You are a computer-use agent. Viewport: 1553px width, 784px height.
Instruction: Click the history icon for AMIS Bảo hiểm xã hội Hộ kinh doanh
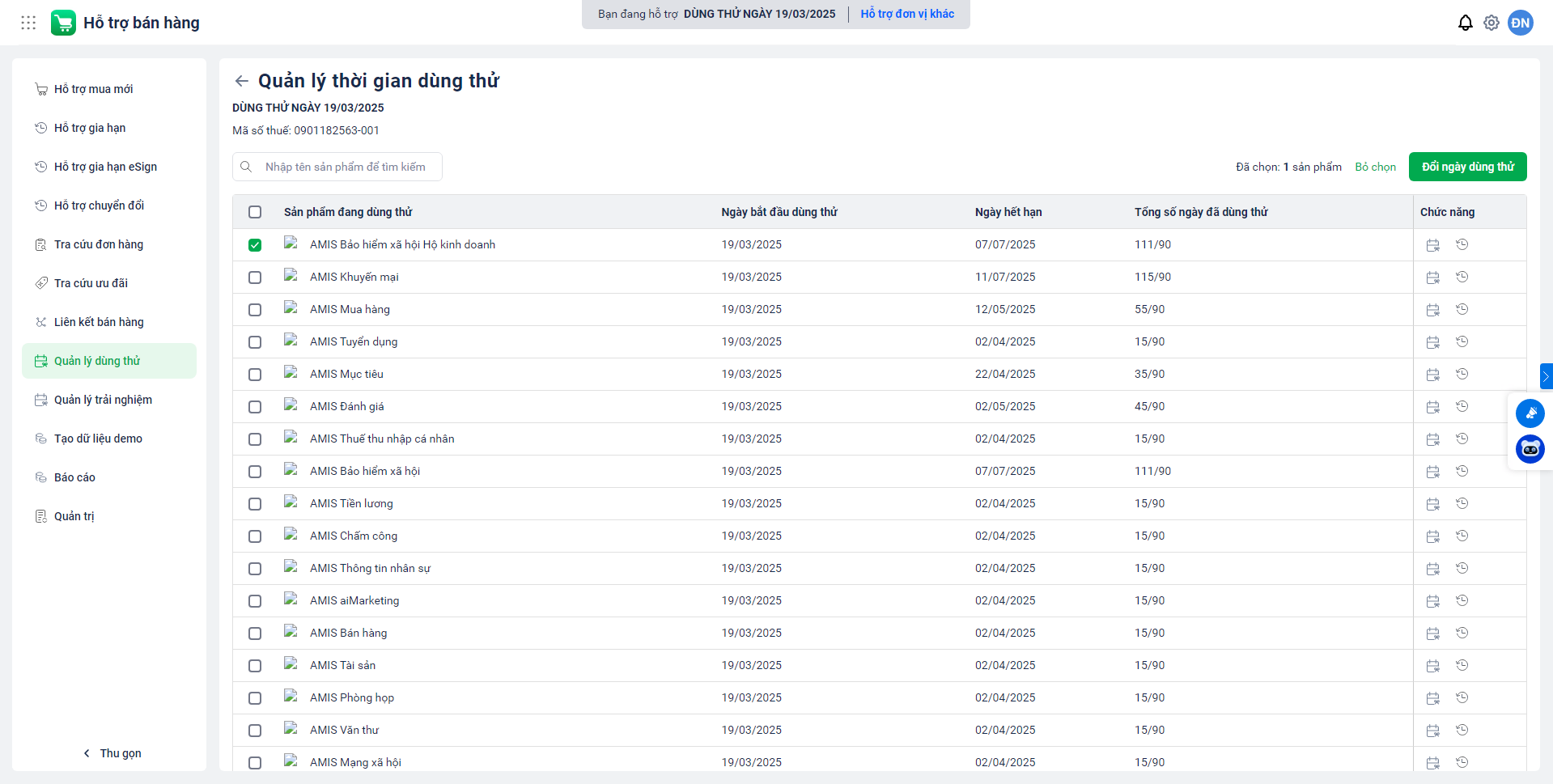point(1462,244)
